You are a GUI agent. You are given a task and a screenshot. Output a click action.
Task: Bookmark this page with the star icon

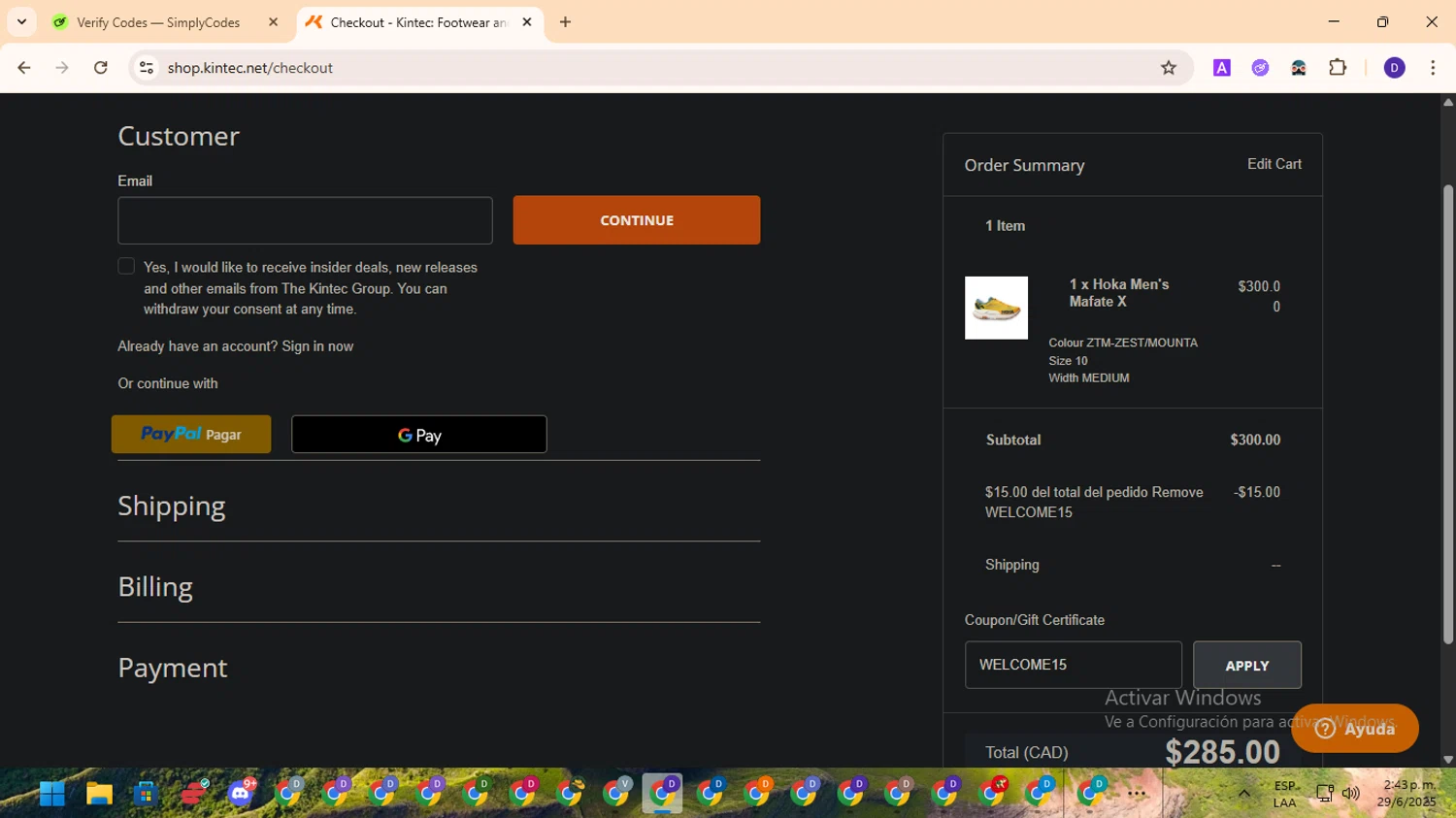[x=1169, y=68]
